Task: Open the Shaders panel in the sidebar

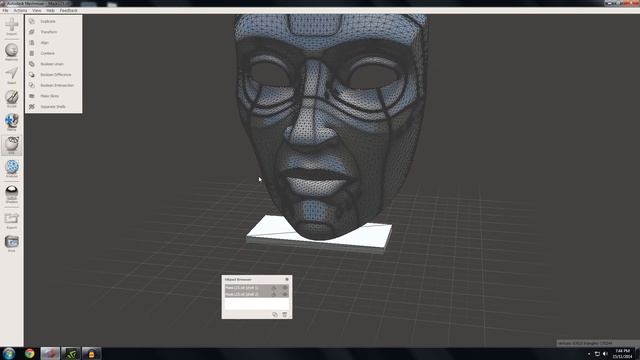Action: [x=11, y=194]
